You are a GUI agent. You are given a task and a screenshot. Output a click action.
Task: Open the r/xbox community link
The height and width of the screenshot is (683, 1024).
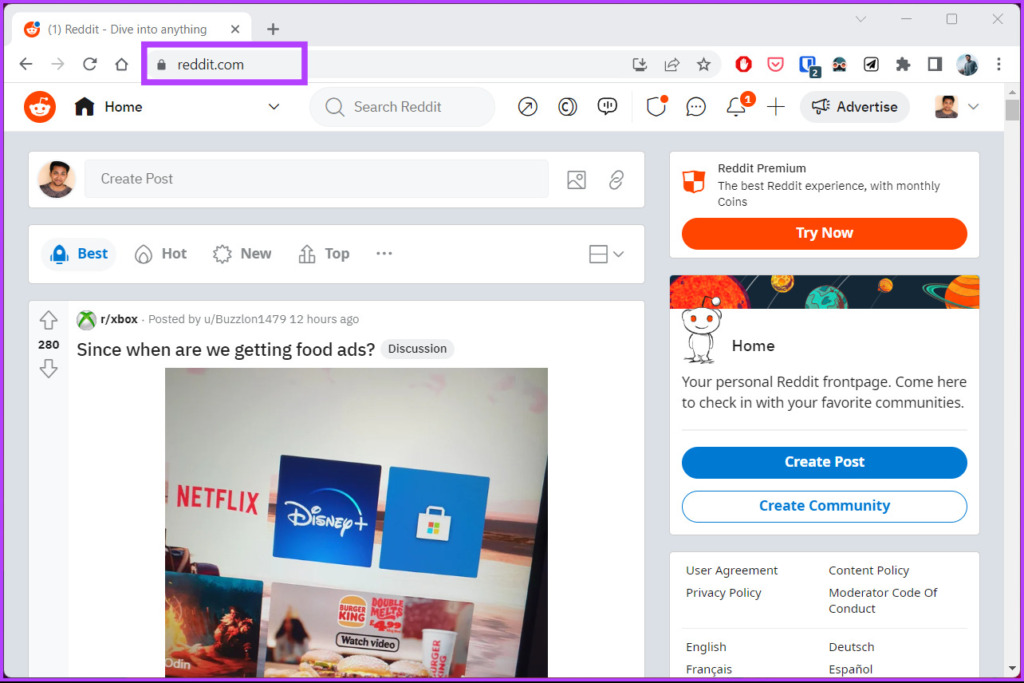click(x=119, y=319)
